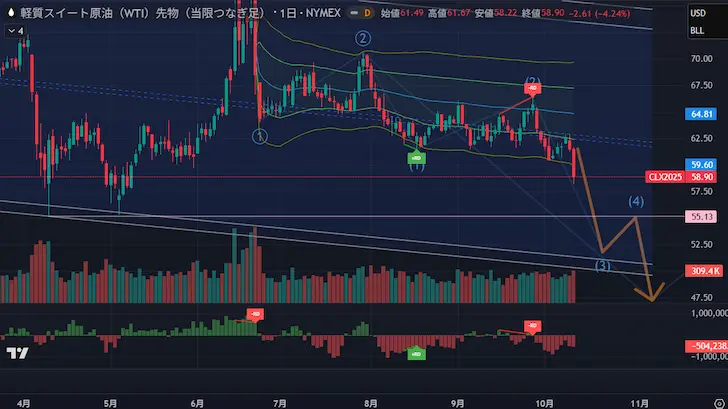
Task: Click red -RD marker above late-September oscillator
Action: [x=533, y=326]
